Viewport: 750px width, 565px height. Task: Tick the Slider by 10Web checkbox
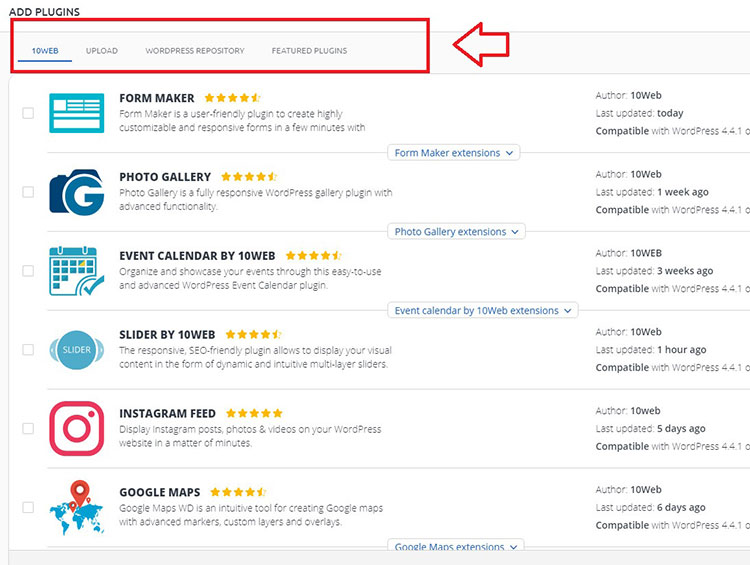tap(28, 350)
